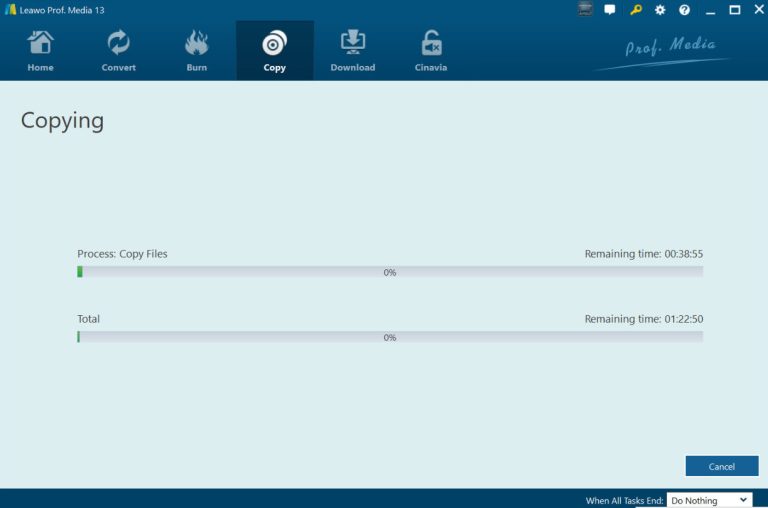Image resolution: width=768 pixels, height=508 pixels.
Task: Open the Download module
Action: [353, 51]
